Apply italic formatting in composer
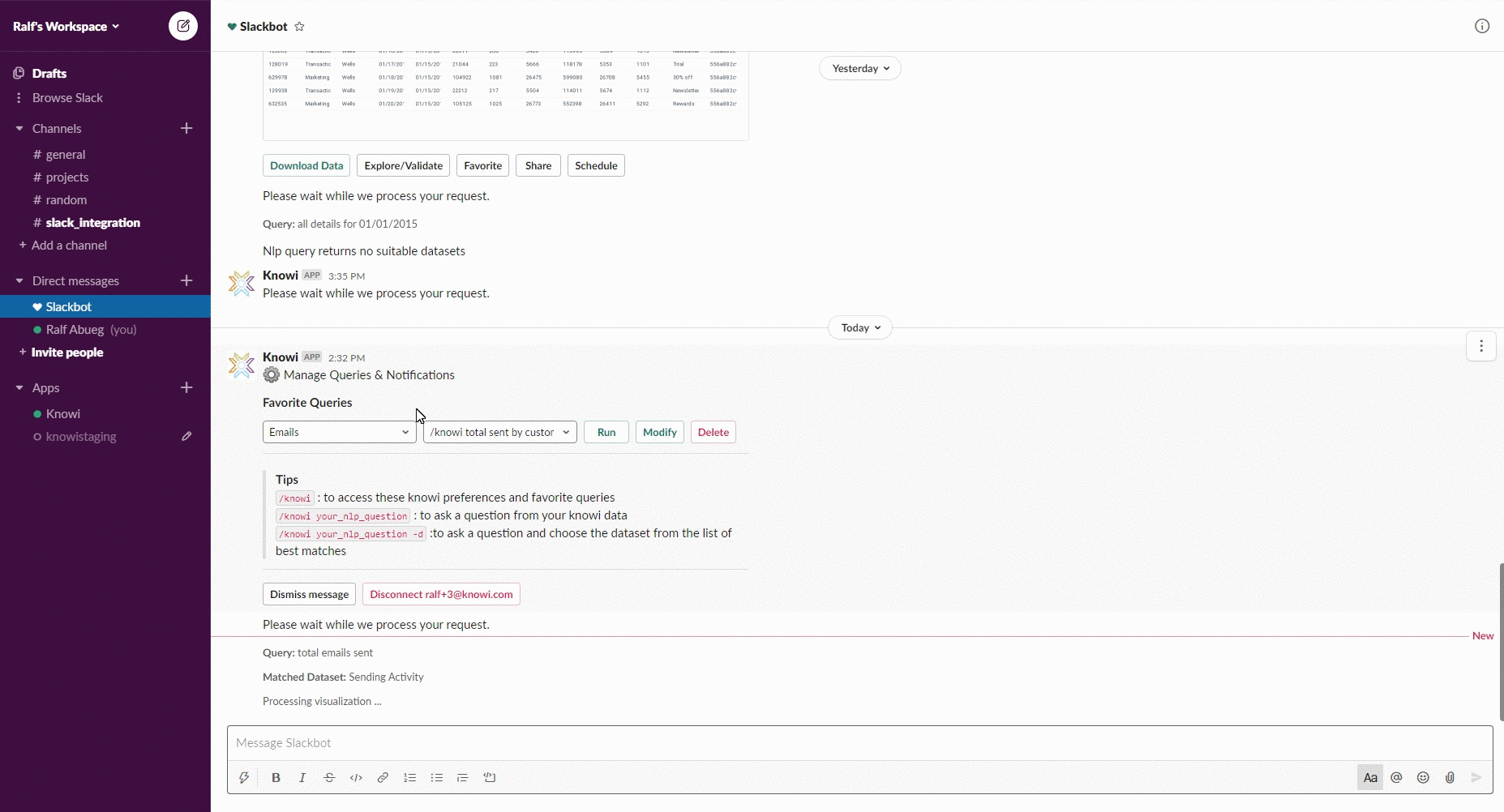 point(302,777)
